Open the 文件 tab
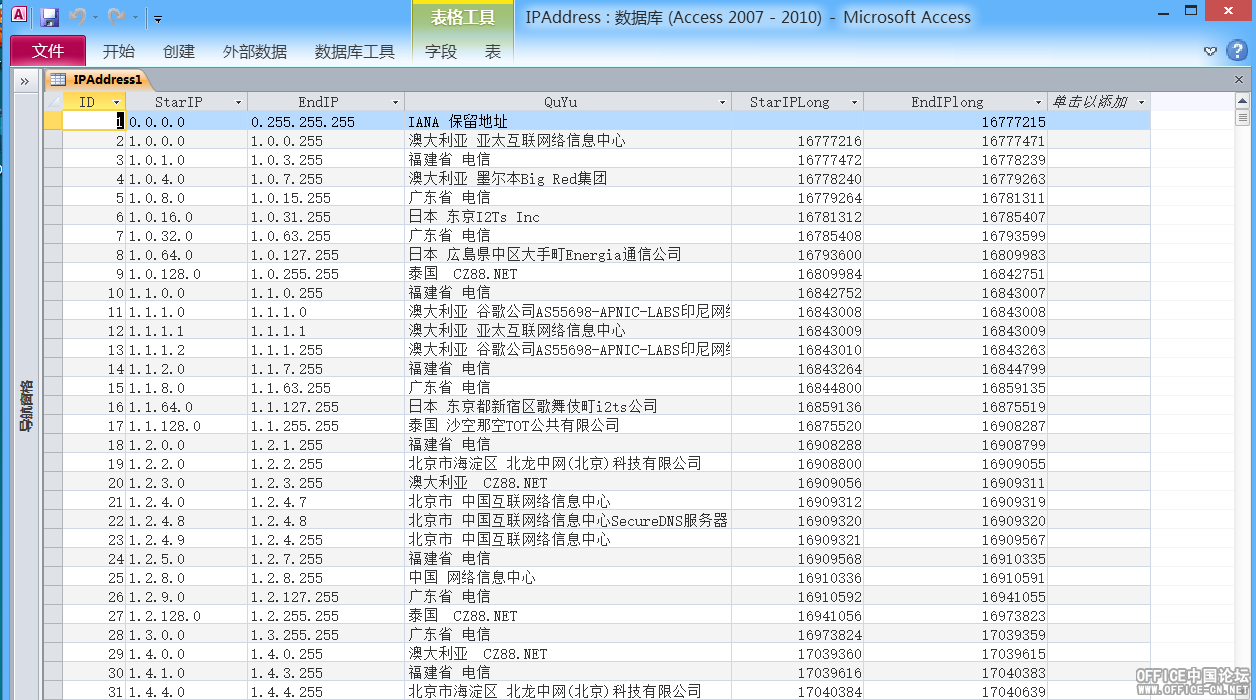This screenshot has width=1256, height=700. point(48,51)
